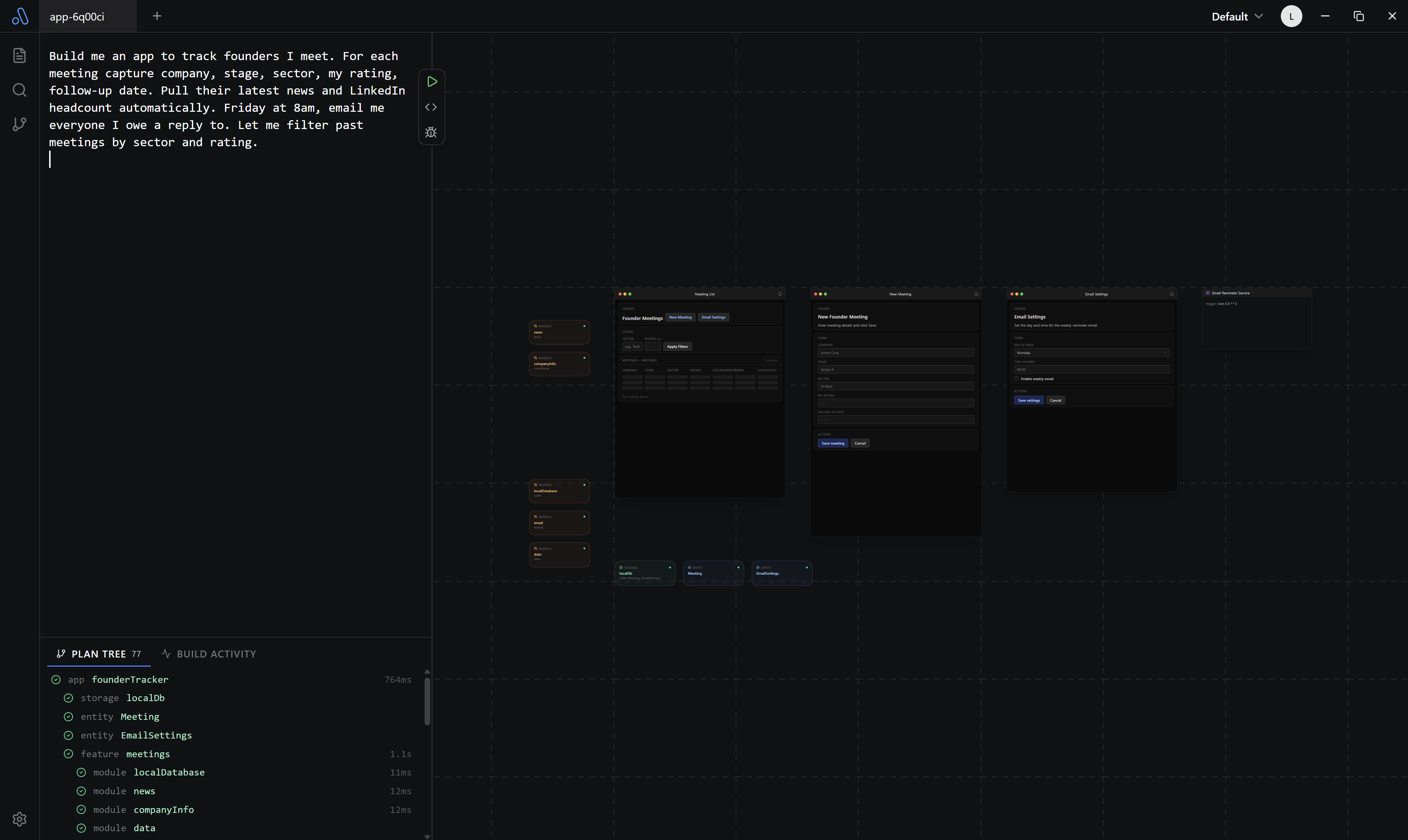Click the user avatar labeled L
Screen dimensions: 1408x840
click(x=1291, y=16)
